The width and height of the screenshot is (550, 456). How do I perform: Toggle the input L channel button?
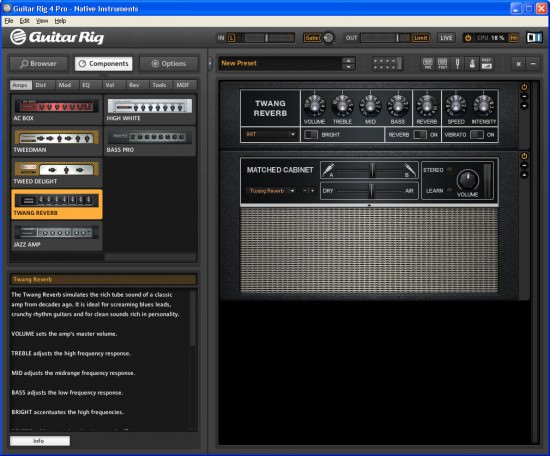click(232, 38)
